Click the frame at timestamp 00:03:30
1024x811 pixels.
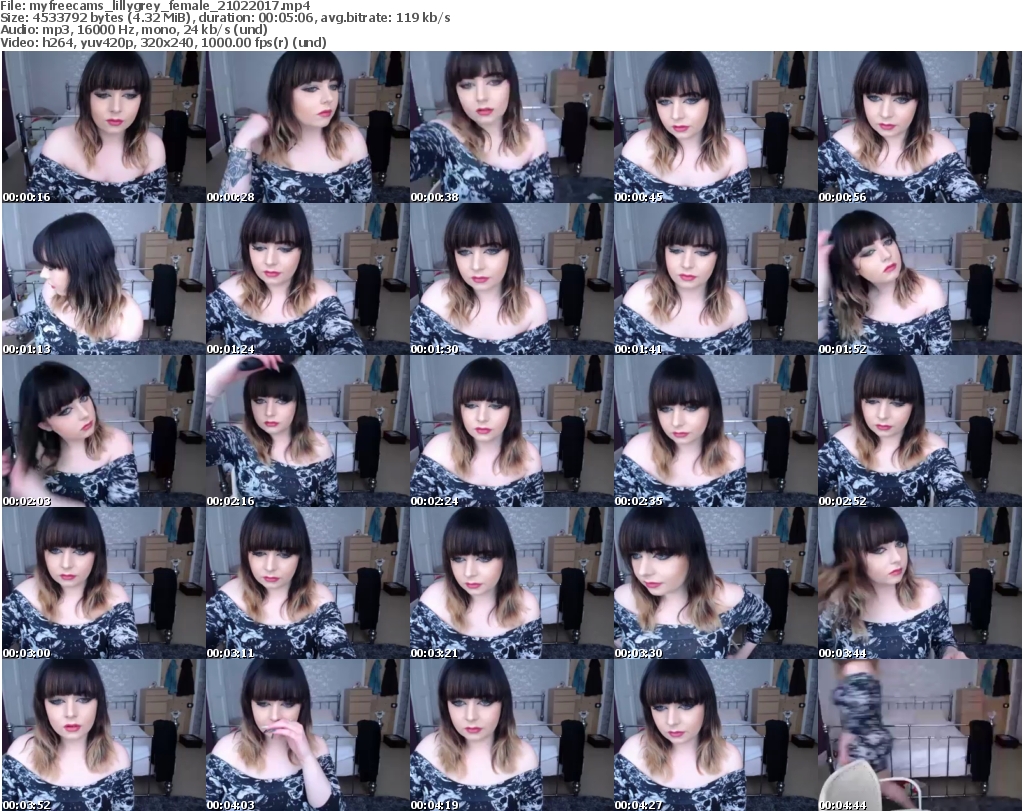pos(715,583)
